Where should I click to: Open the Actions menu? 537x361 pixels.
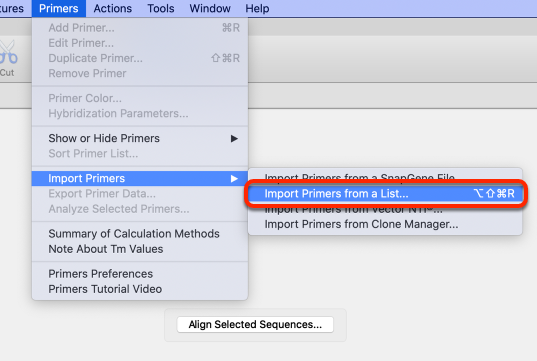coord(113,8)
